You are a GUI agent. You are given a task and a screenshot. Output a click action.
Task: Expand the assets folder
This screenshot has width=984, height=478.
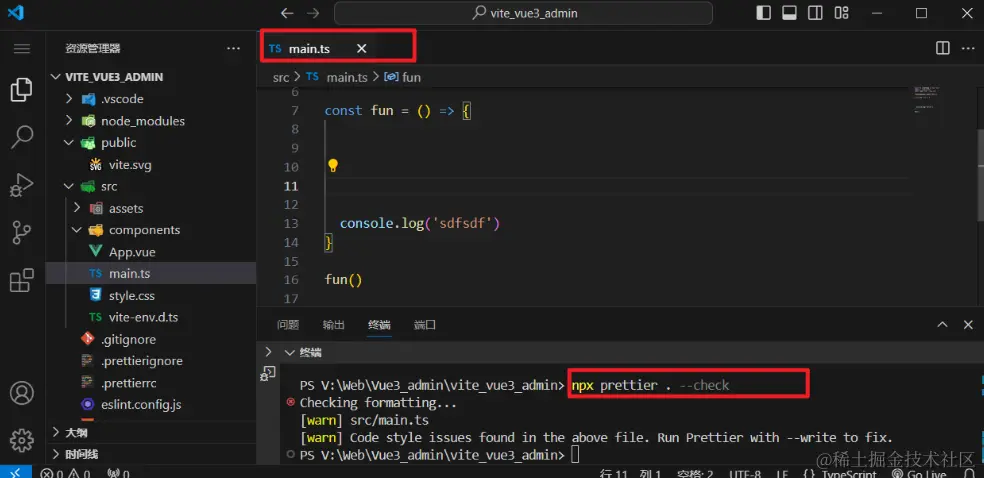click(x=151, y=208)
